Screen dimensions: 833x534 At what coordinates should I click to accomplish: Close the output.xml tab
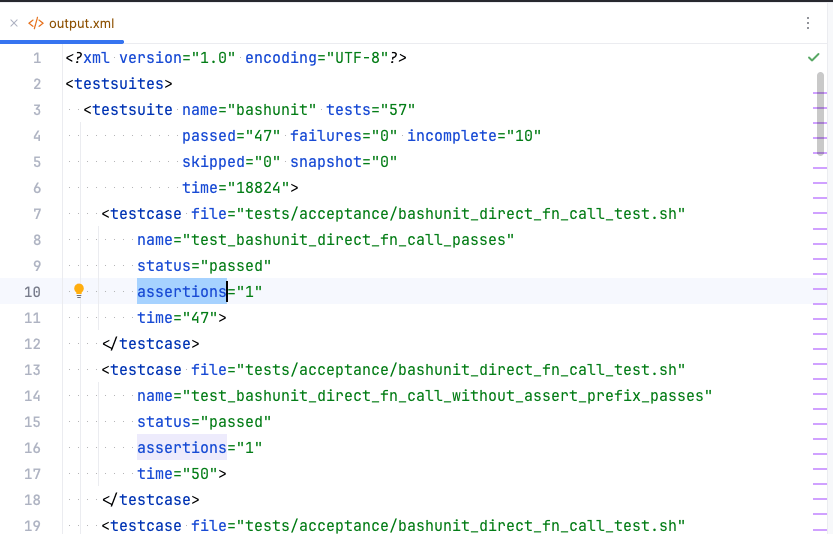coord(14,23)
